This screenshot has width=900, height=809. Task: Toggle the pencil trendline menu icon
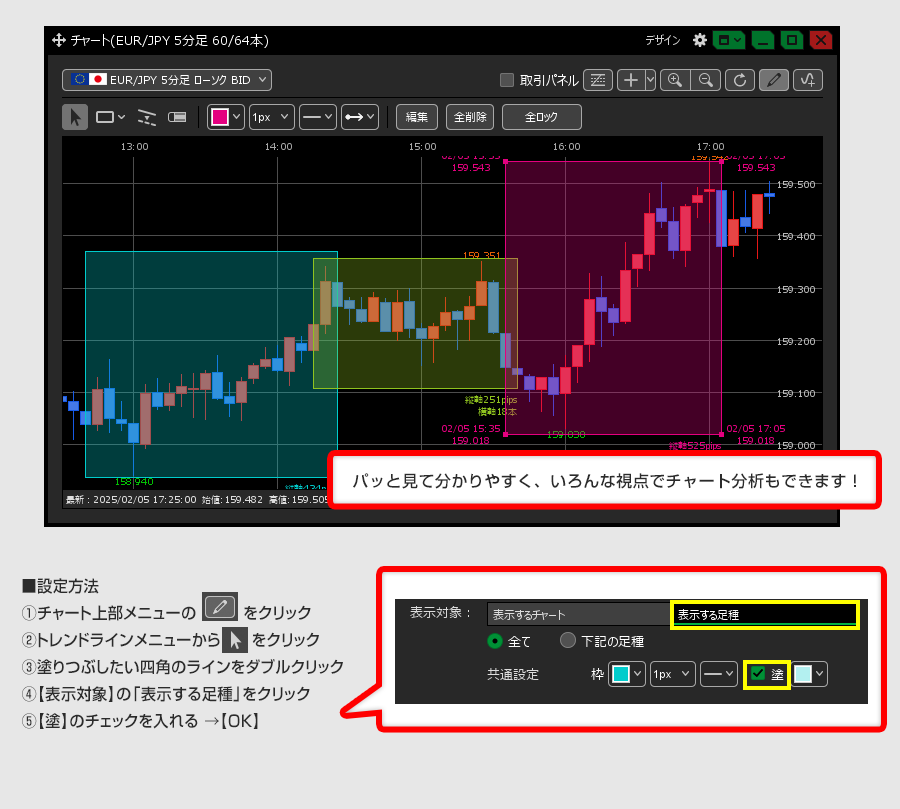click(774, 80)
